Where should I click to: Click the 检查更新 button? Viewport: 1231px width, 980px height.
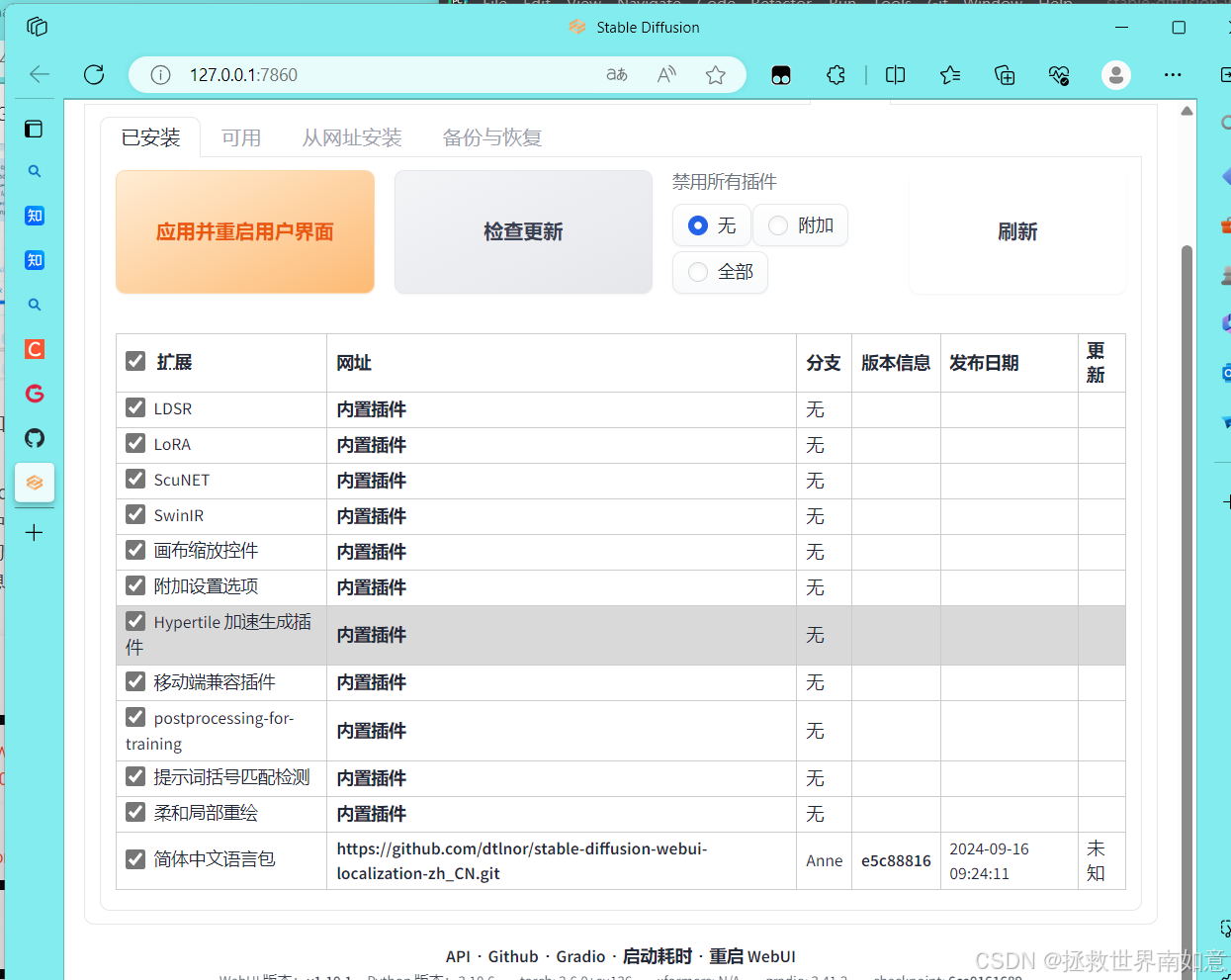coord(523,232)
